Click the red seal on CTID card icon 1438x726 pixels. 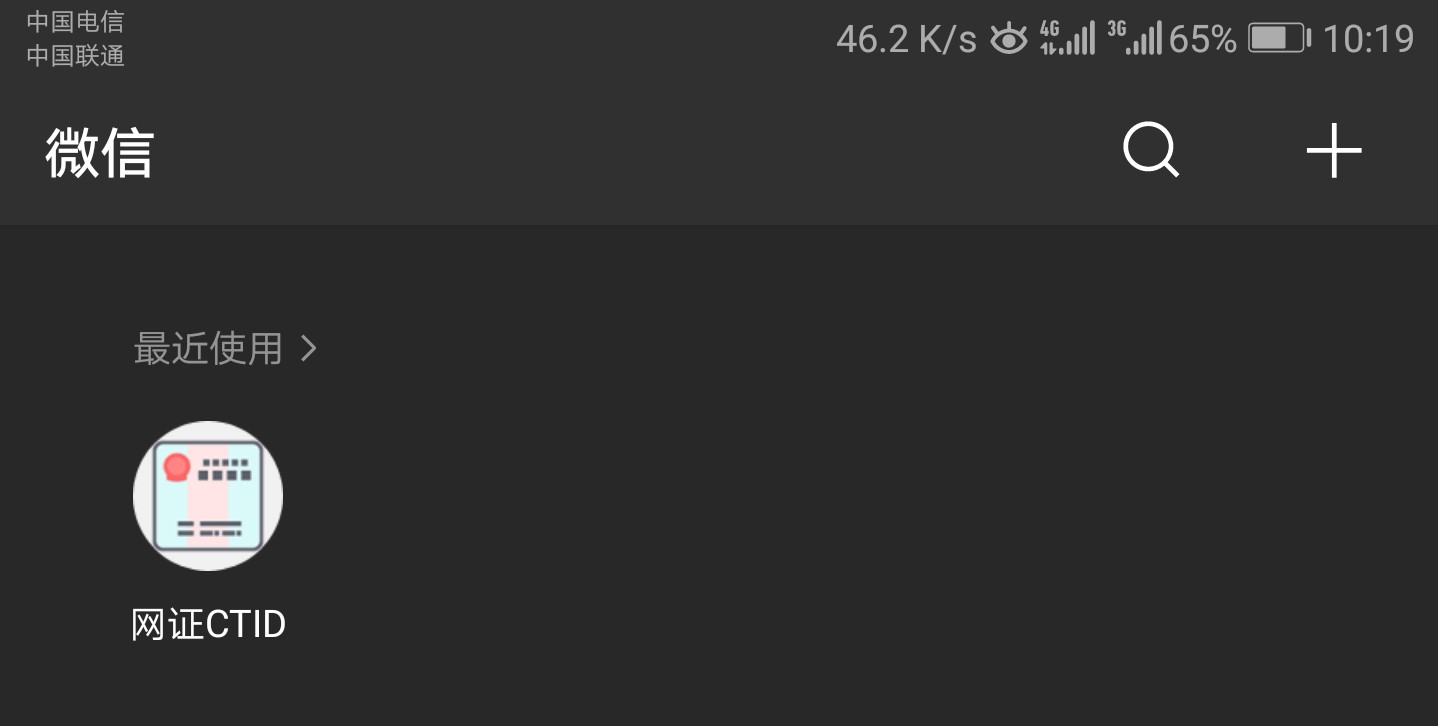(x=177, y=467)
